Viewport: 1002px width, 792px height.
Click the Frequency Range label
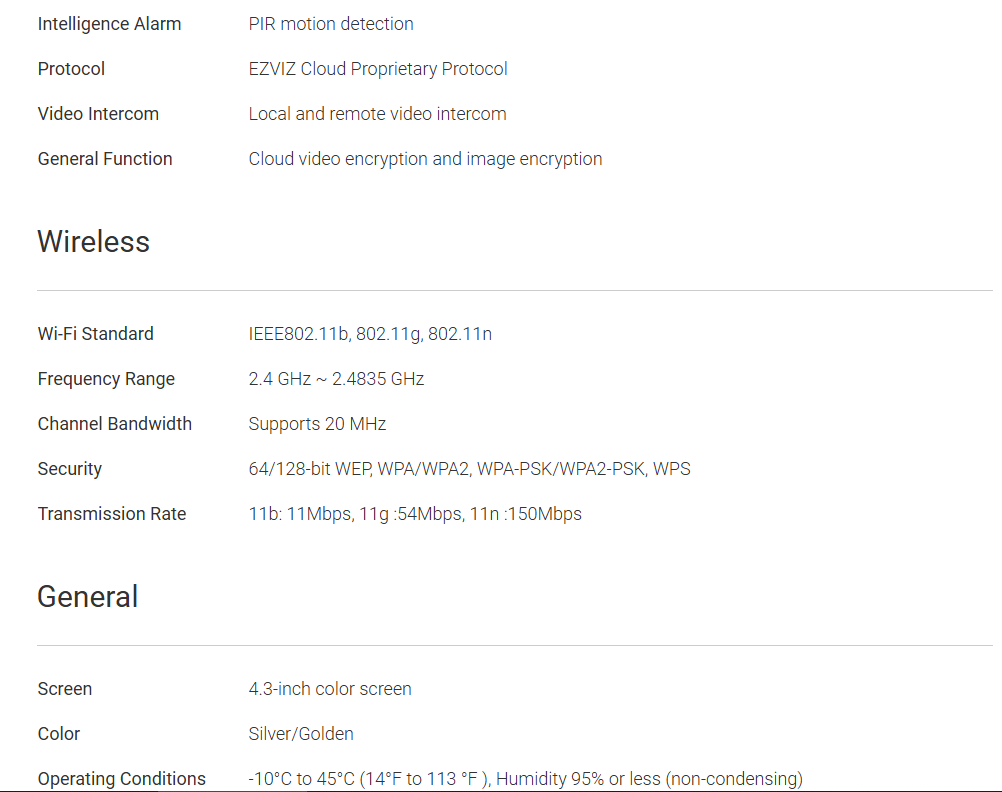pyautogui.click(x=106, y=379)
